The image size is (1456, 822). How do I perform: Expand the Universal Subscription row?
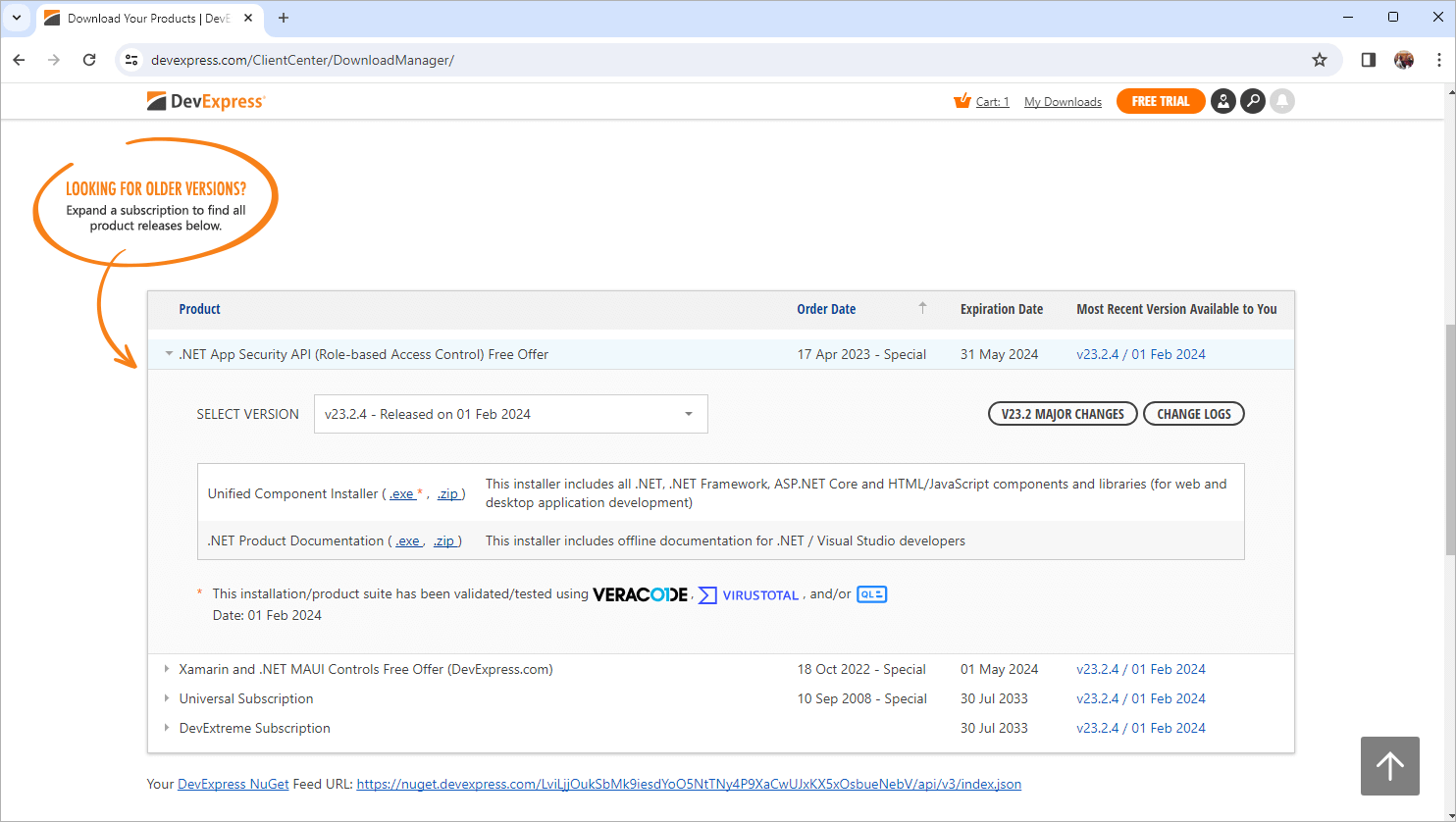(x=167, y=698)
